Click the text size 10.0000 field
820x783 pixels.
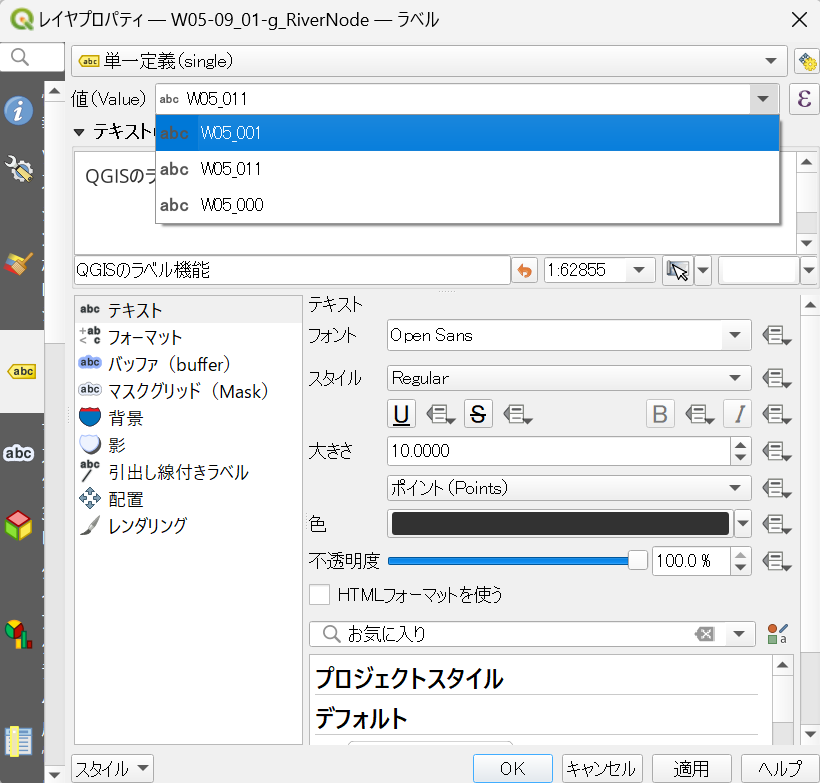tap(559, 451)
